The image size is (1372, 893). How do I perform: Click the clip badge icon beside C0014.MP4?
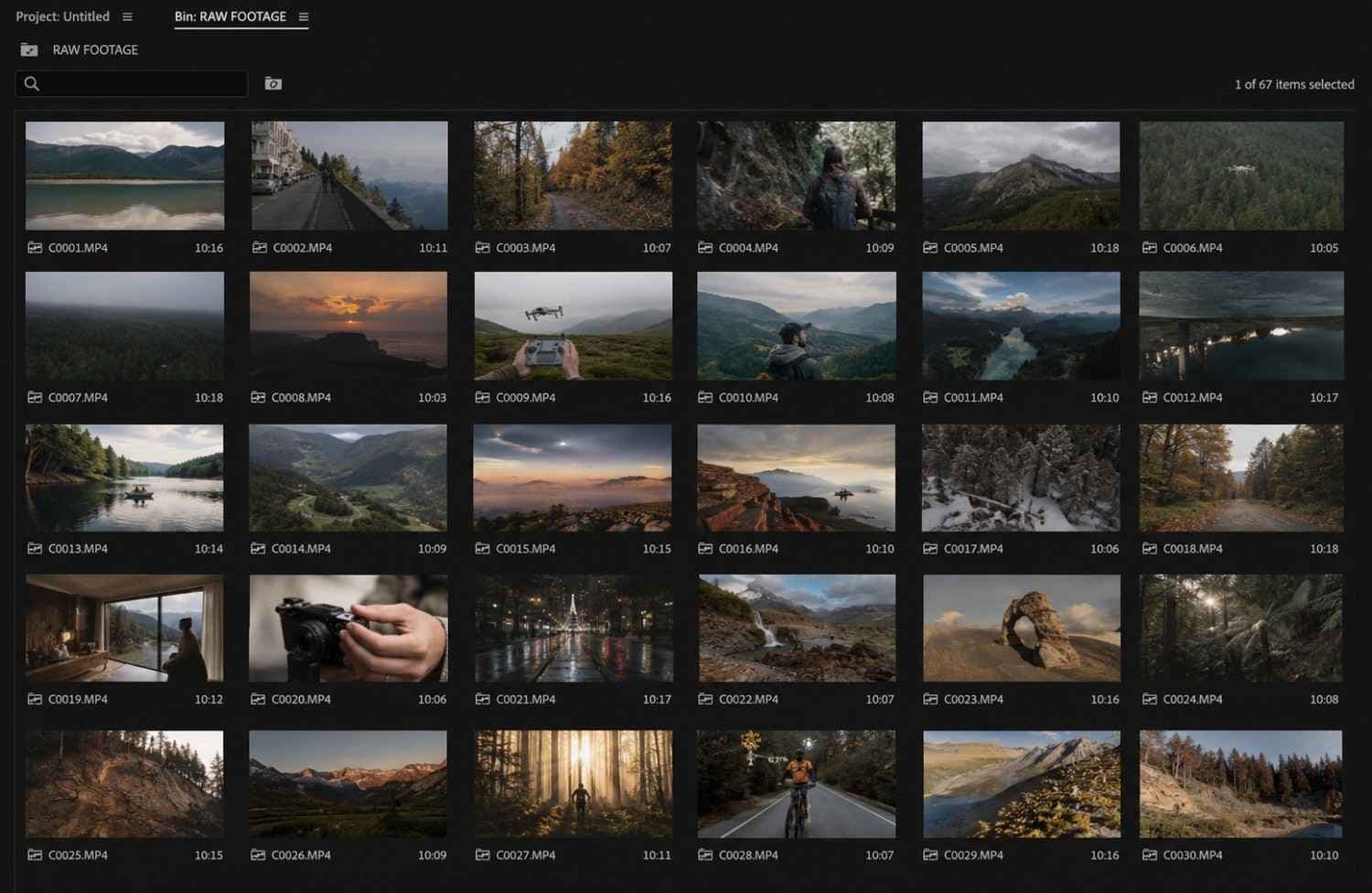coord(258,549)
